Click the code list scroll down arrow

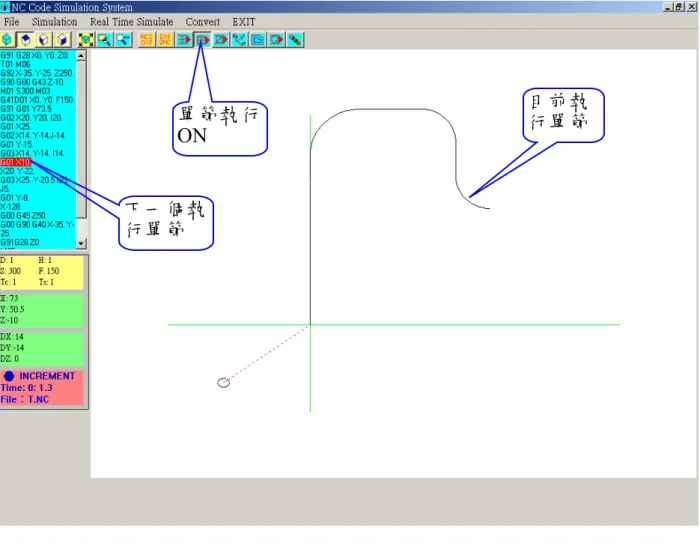tap(81, 243)
